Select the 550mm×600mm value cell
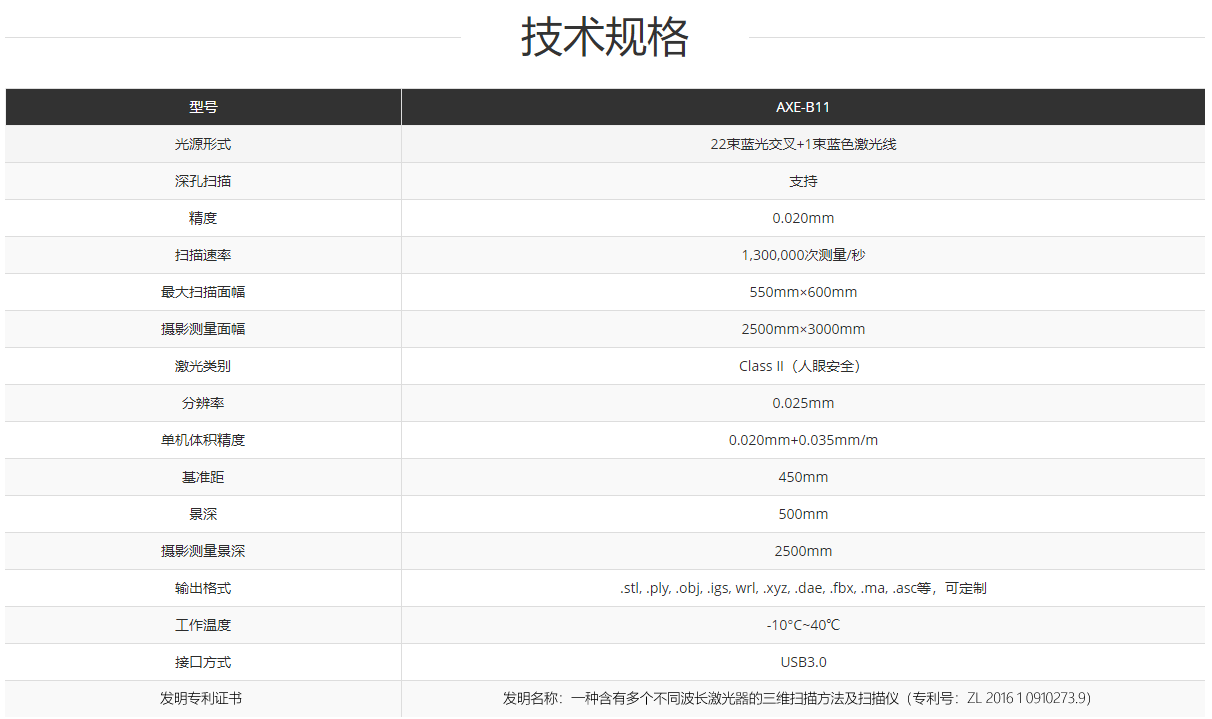Image resolution: width=1212 pixels, height=719 pixels. pos(803,292)
